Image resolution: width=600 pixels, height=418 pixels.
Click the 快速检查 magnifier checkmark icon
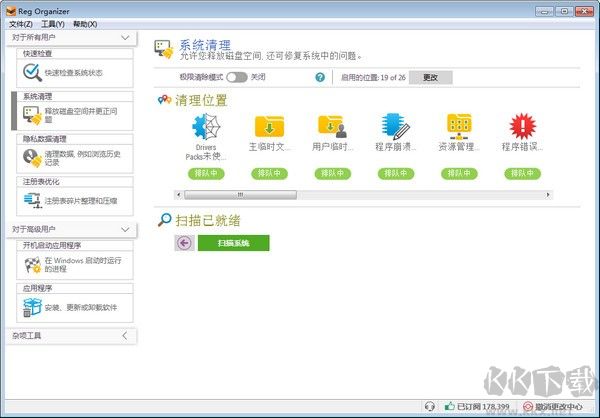pos(33,72)
